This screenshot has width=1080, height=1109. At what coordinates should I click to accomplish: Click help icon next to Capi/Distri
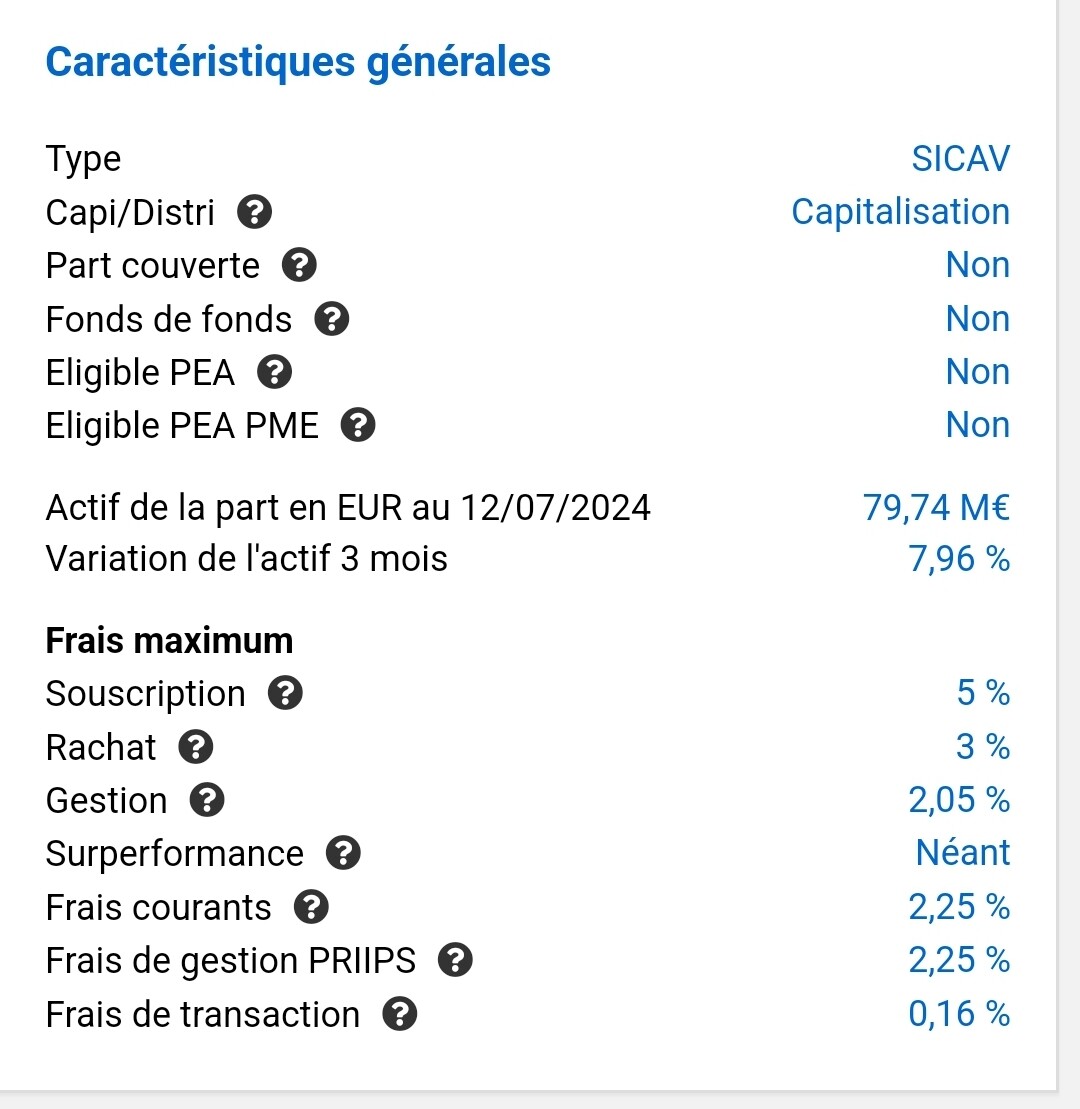click(x=255, y=212)
